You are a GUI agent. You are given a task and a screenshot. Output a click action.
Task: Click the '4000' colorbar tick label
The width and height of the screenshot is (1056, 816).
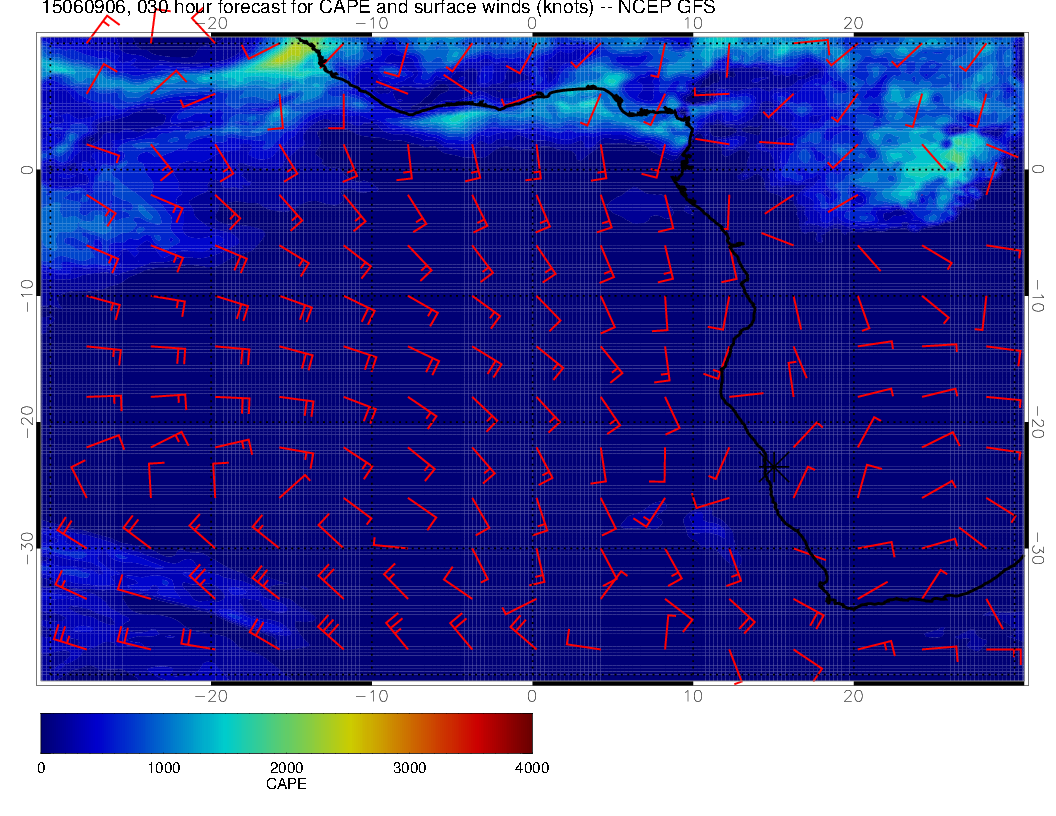(x=532, y=768)
